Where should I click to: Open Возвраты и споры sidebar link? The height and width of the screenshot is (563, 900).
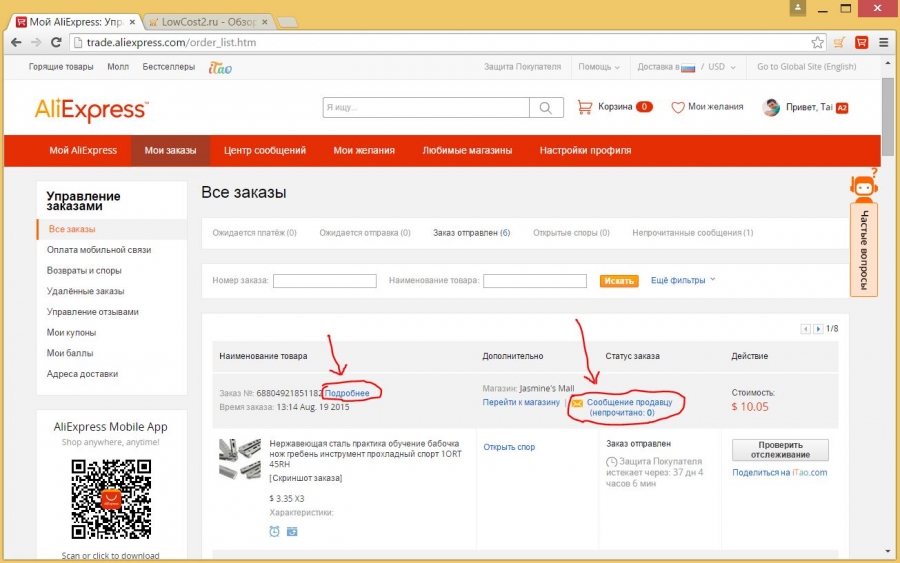pos(84,270)
